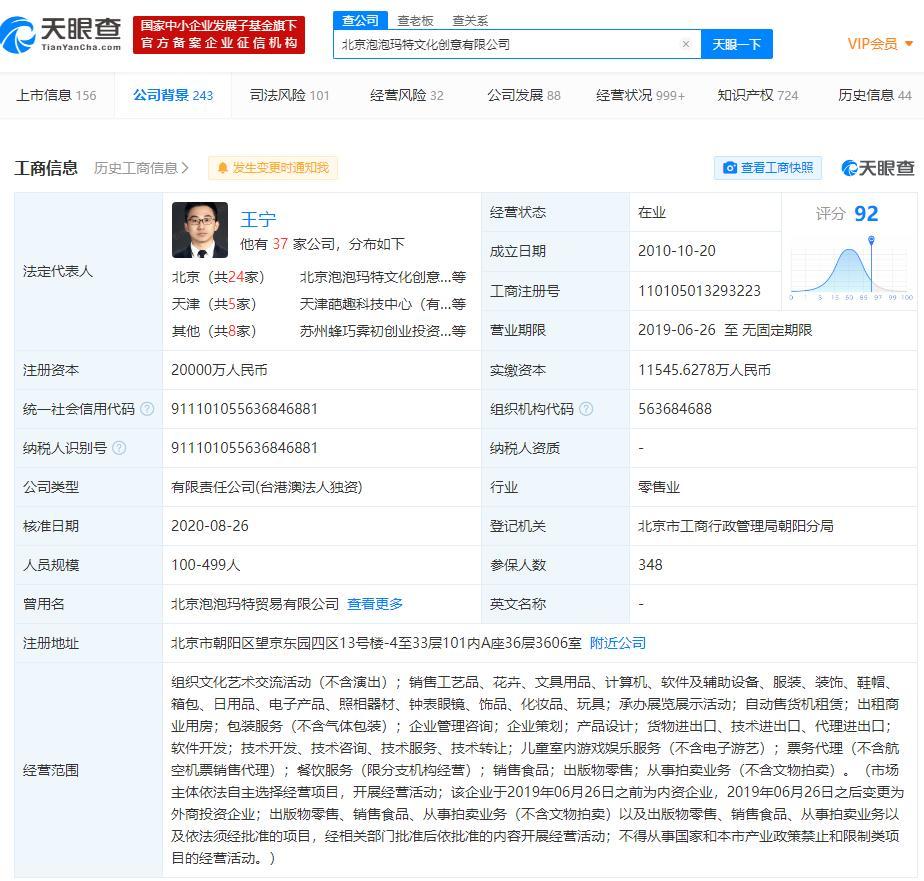Click red banner 国家中小企业发展子基金旗下

tap(219, 35)
